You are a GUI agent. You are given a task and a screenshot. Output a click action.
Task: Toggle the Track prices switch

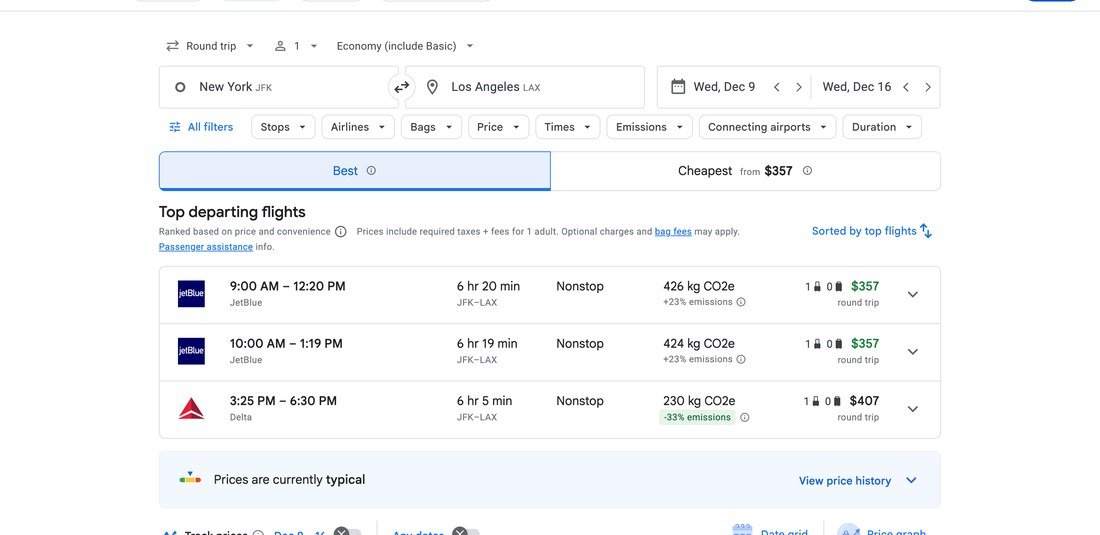coord(347,534)
